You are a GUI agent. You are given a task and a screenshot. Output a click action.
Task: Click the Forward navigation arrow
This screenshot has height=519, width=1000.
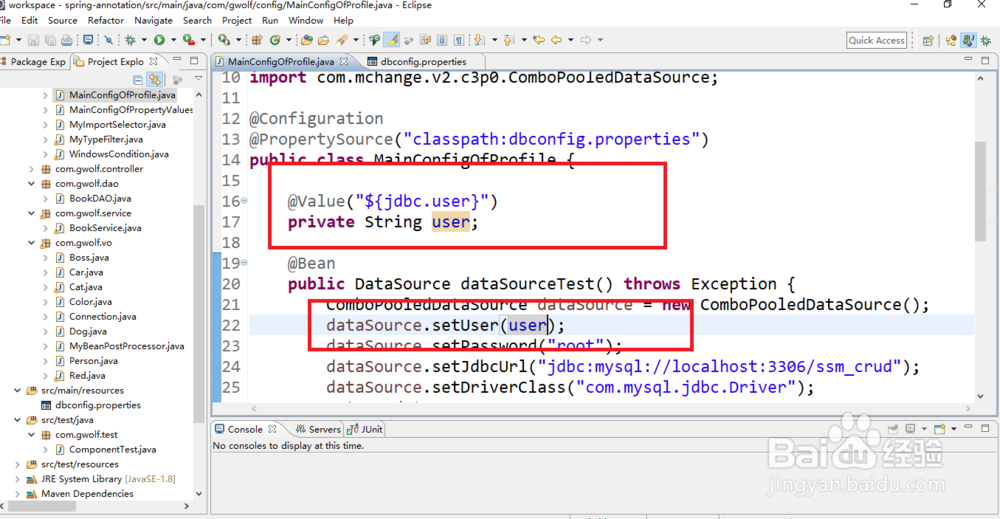[x=585, y=40]
